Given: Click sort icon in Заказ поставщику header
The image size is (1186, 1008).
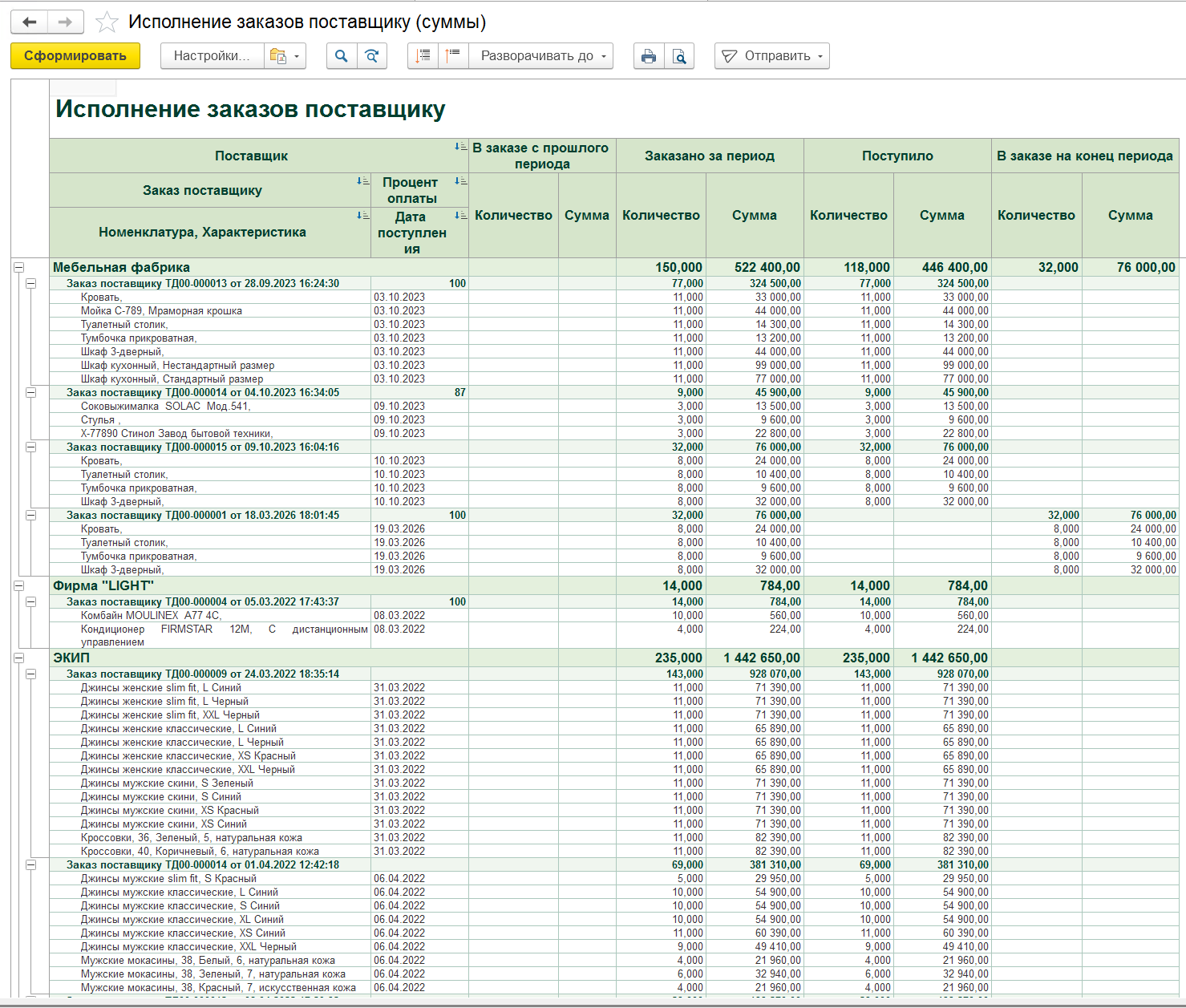Looking at the screenshot, I should (362, 181).
